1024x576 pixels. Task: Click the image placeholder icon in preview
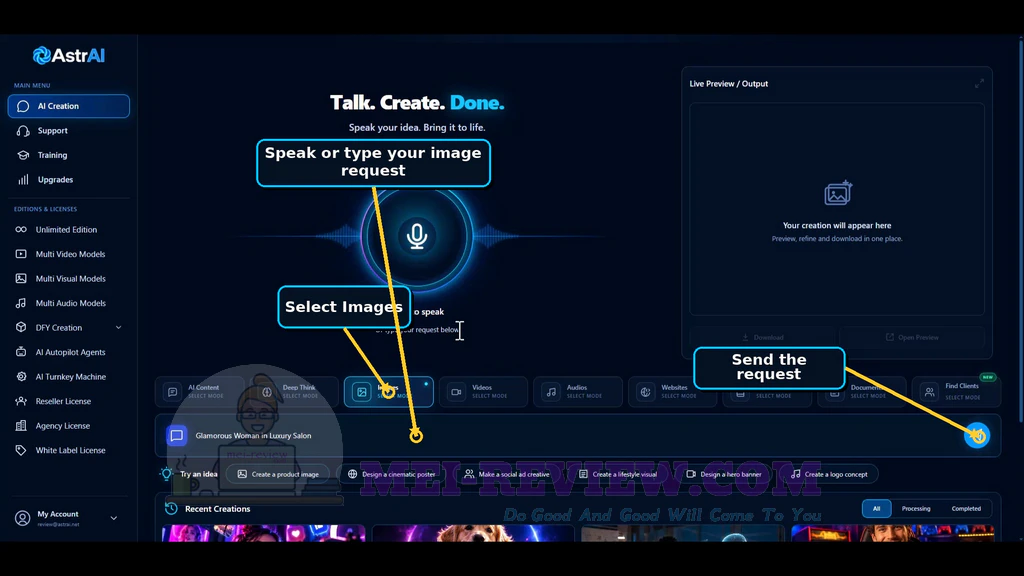[x=838, y=193]
